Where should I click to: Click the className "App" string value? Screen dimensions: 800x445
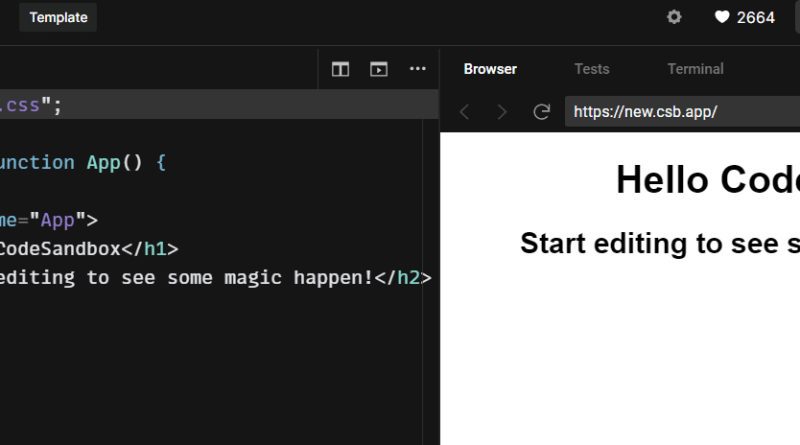pyautogui.click(x=58, y=220)
